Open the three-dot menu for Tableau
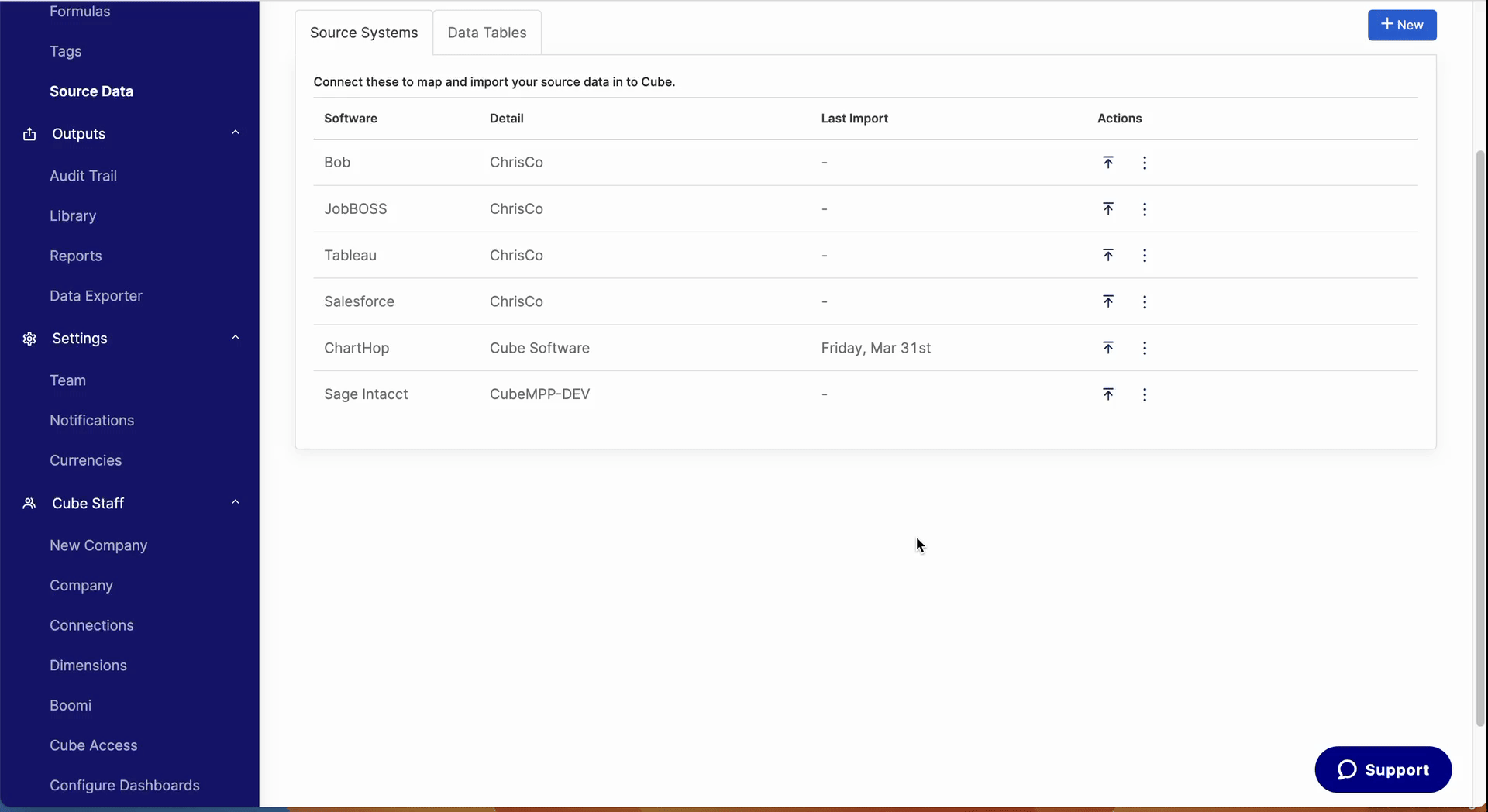 (x=1145, y=256)
